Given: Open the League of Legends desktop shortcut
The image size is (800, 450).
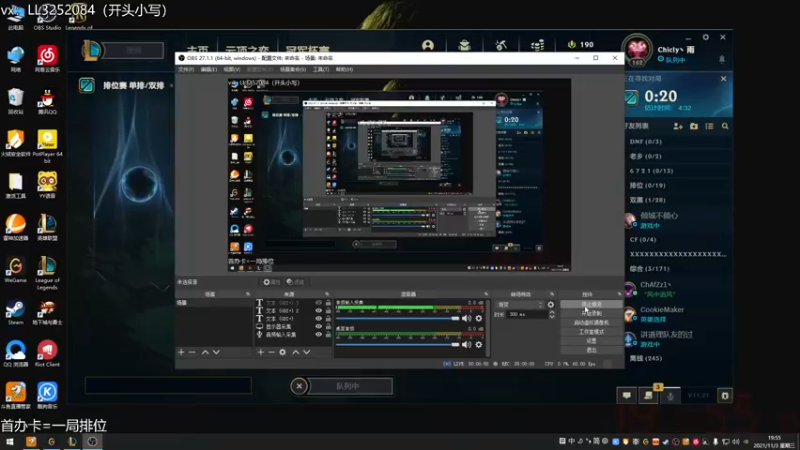Looking at the screenshot, I should click(47, 273).
